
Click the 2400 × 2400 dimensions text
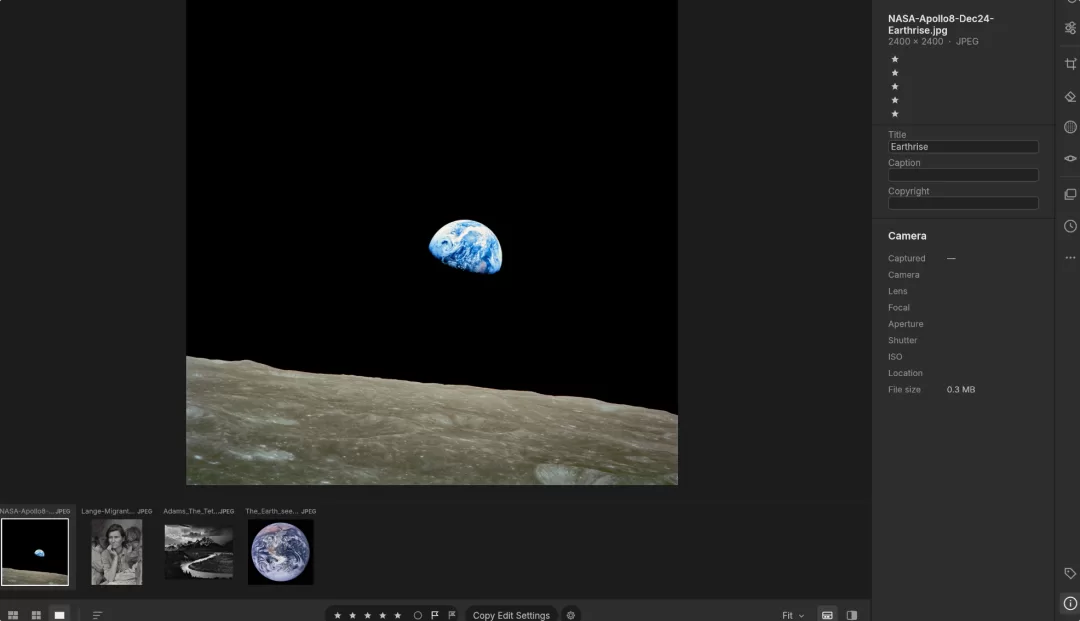pos(915,41)
